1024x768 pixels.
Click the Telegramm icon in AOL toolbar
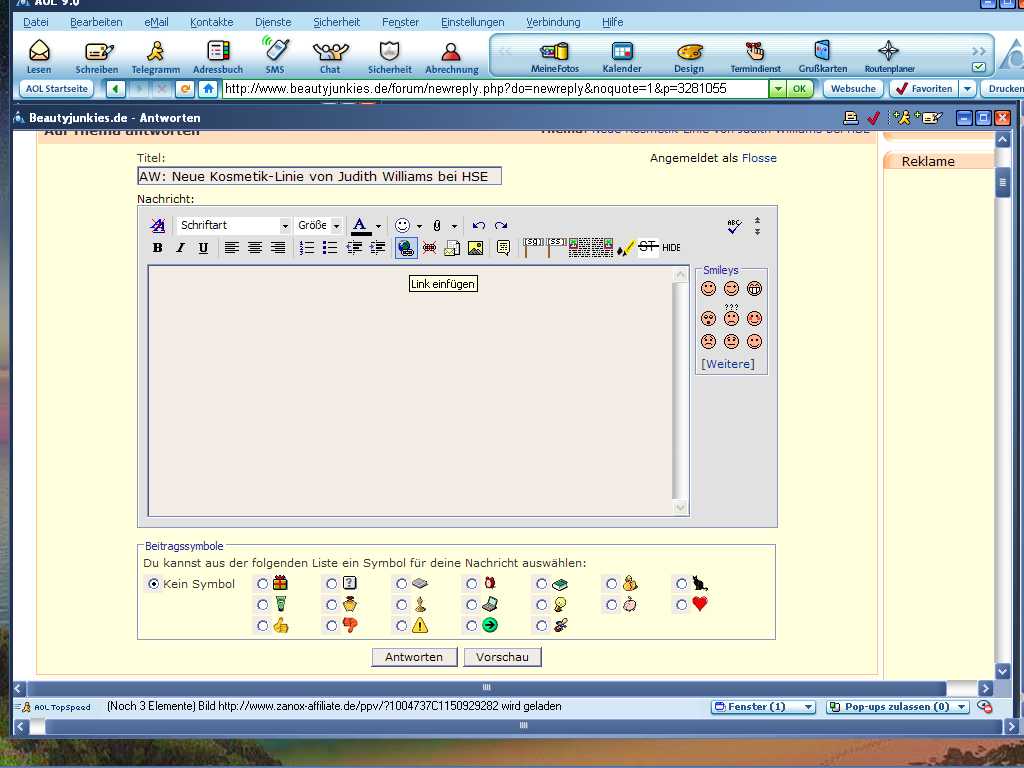pyautogui.click(x=155, y=56)
